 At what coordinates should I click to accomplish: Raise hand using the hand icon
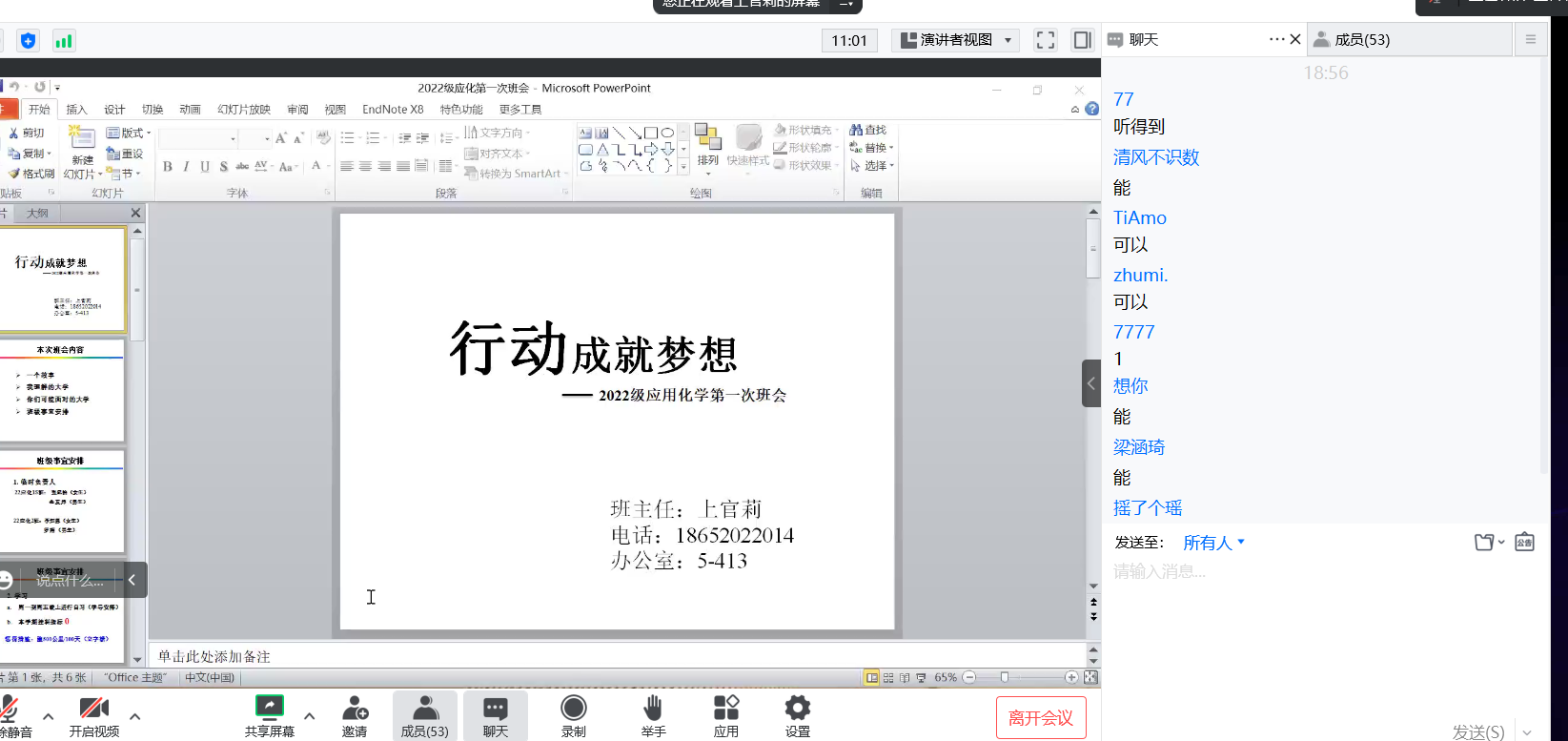[653, 708]
